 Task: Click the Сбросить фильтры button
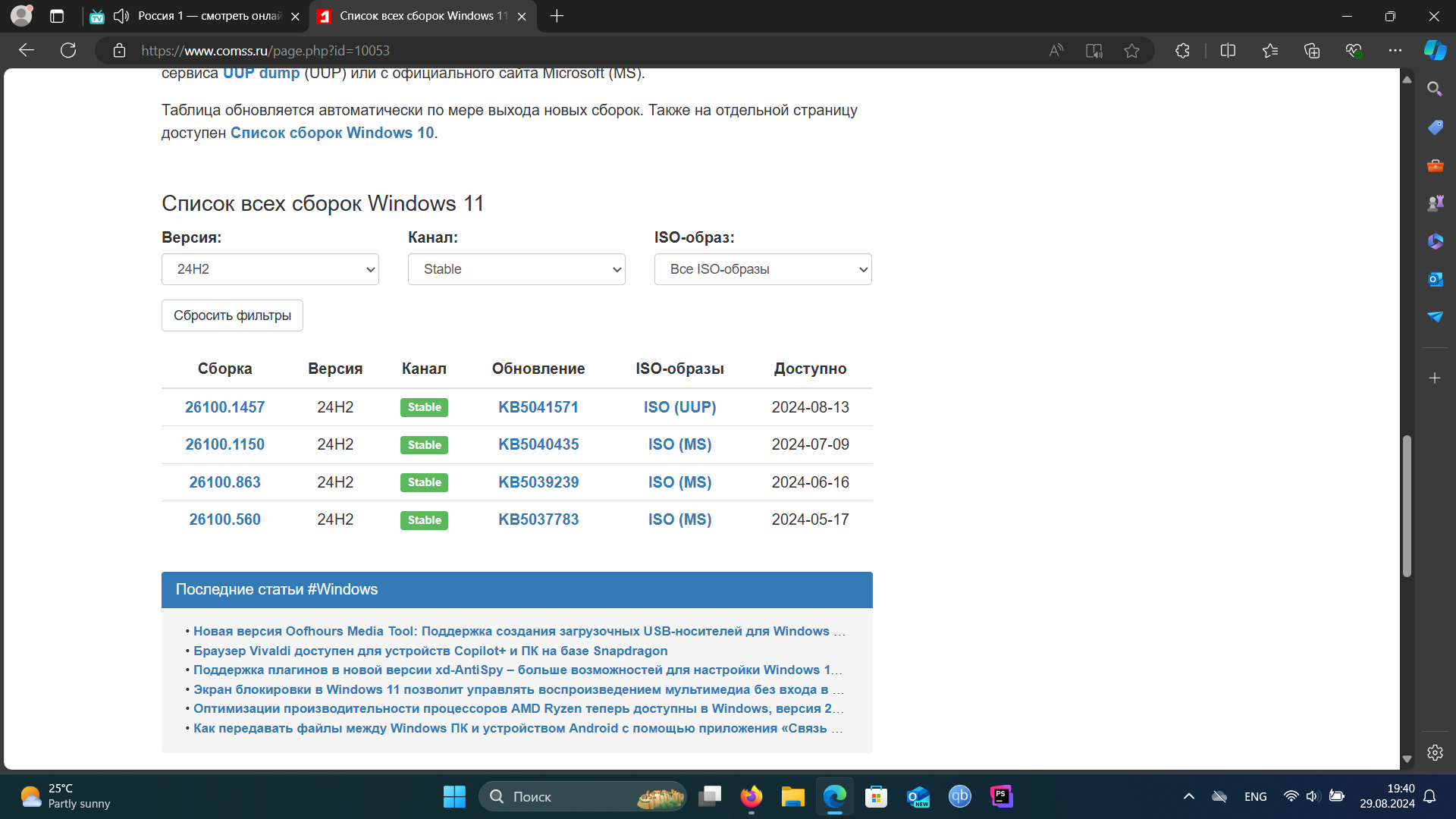coord(231,315)
